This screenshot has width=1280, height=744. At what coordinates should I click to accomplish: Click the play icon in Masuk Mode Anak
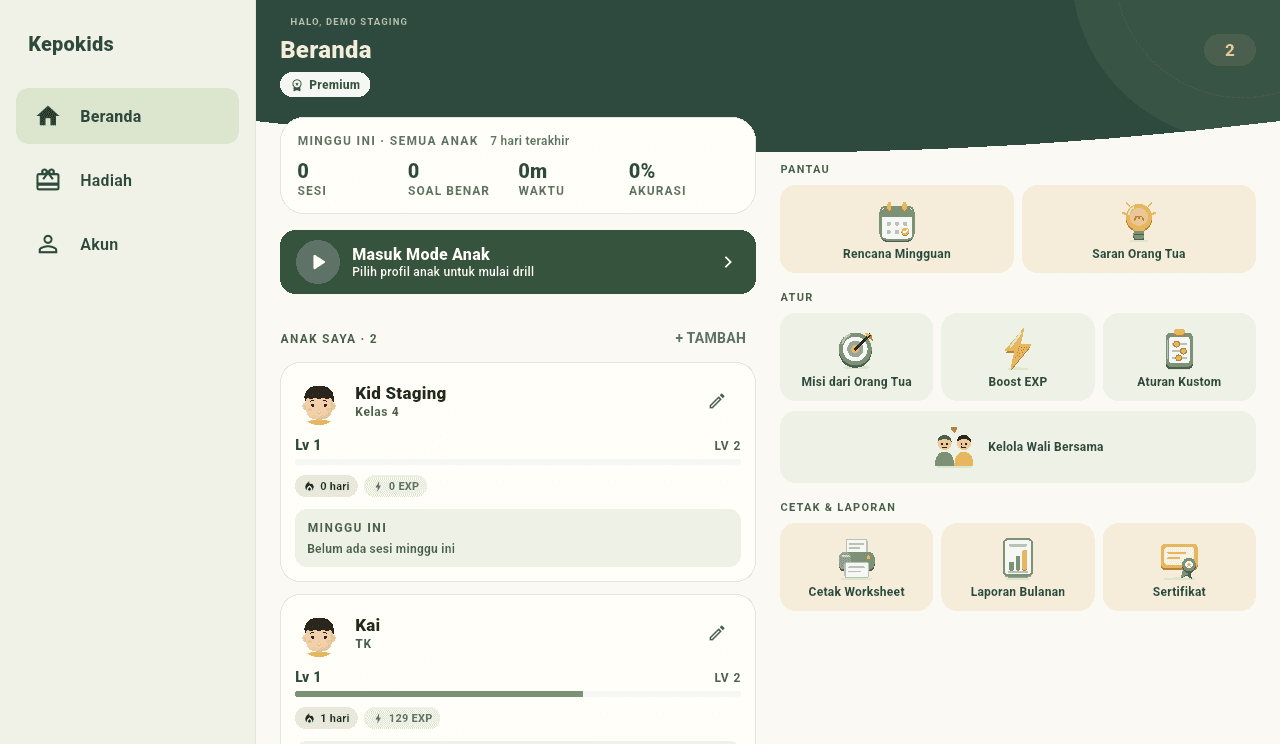coord(318,262)
